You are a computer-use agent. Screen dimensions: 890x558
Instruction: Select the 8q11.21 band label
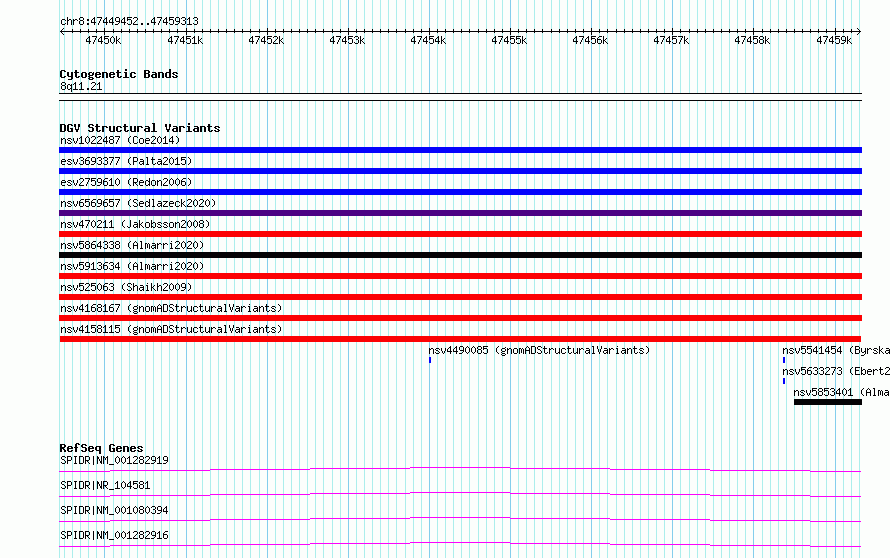tap(81, 86)
